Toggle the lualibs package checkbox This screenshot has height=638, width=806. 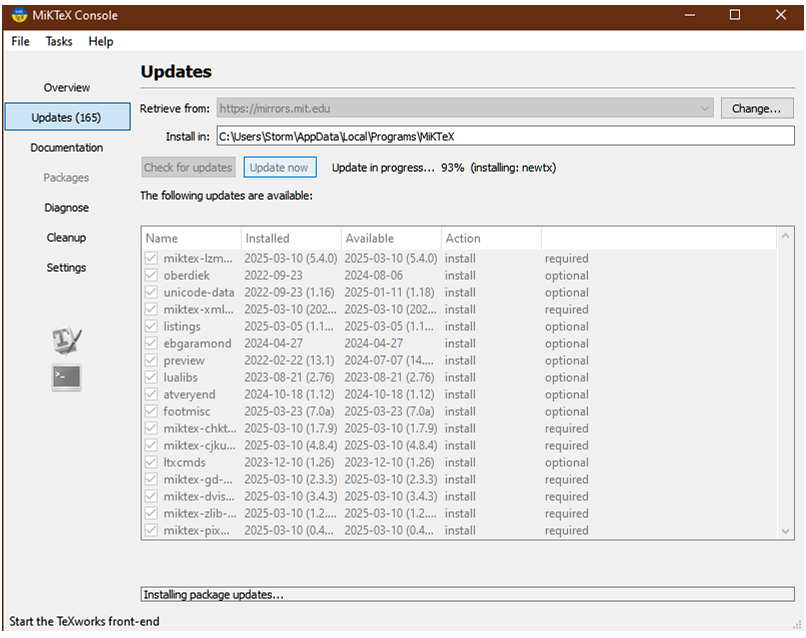[151, 377]
